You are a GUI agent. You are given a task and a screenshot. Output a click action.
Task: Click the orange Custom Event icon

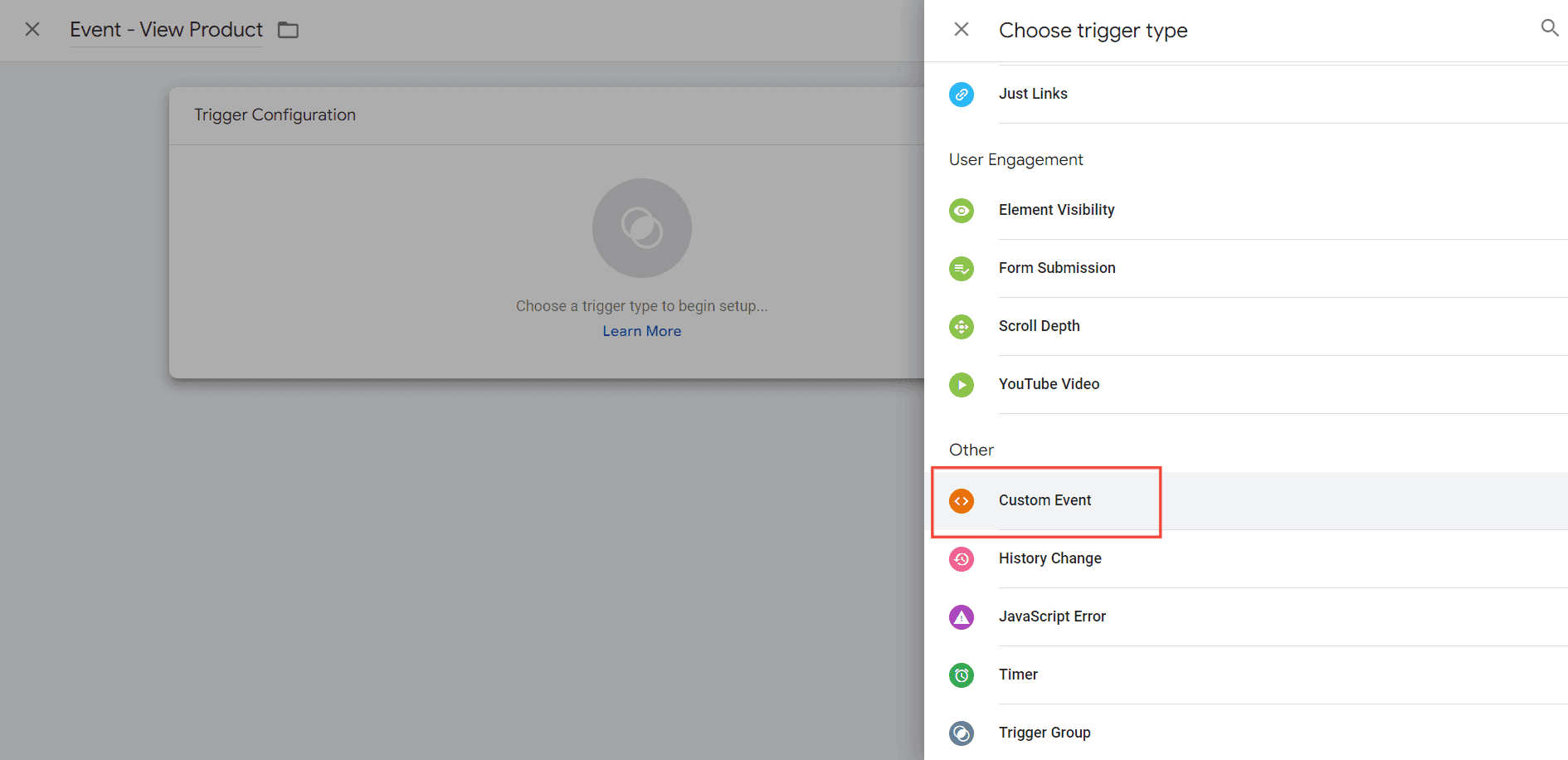tap(962, 501)
